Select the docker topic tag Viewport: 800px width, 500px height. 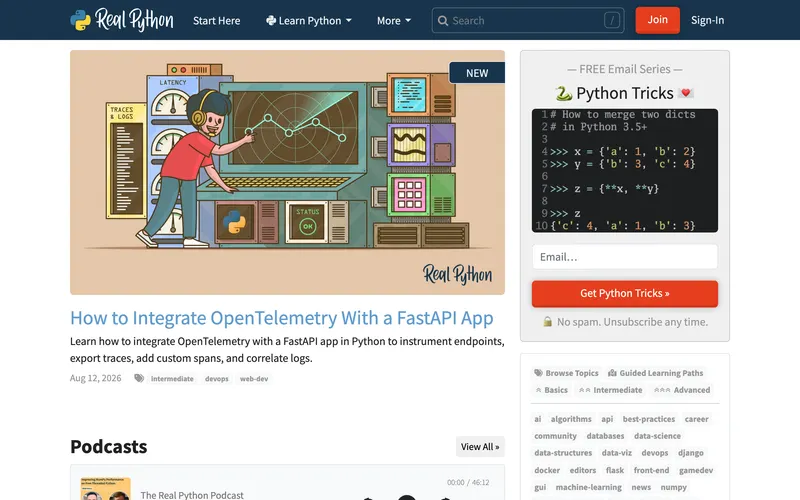pos(547,470)
